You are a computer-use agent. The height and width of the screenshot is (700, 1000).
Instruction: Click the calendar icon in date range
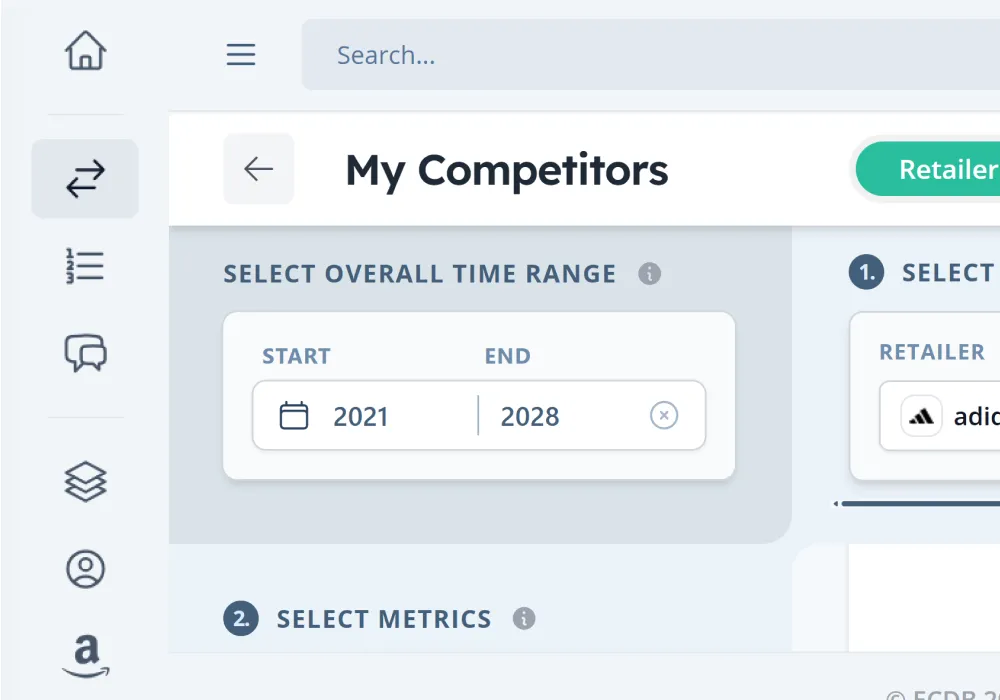[293, 415]
